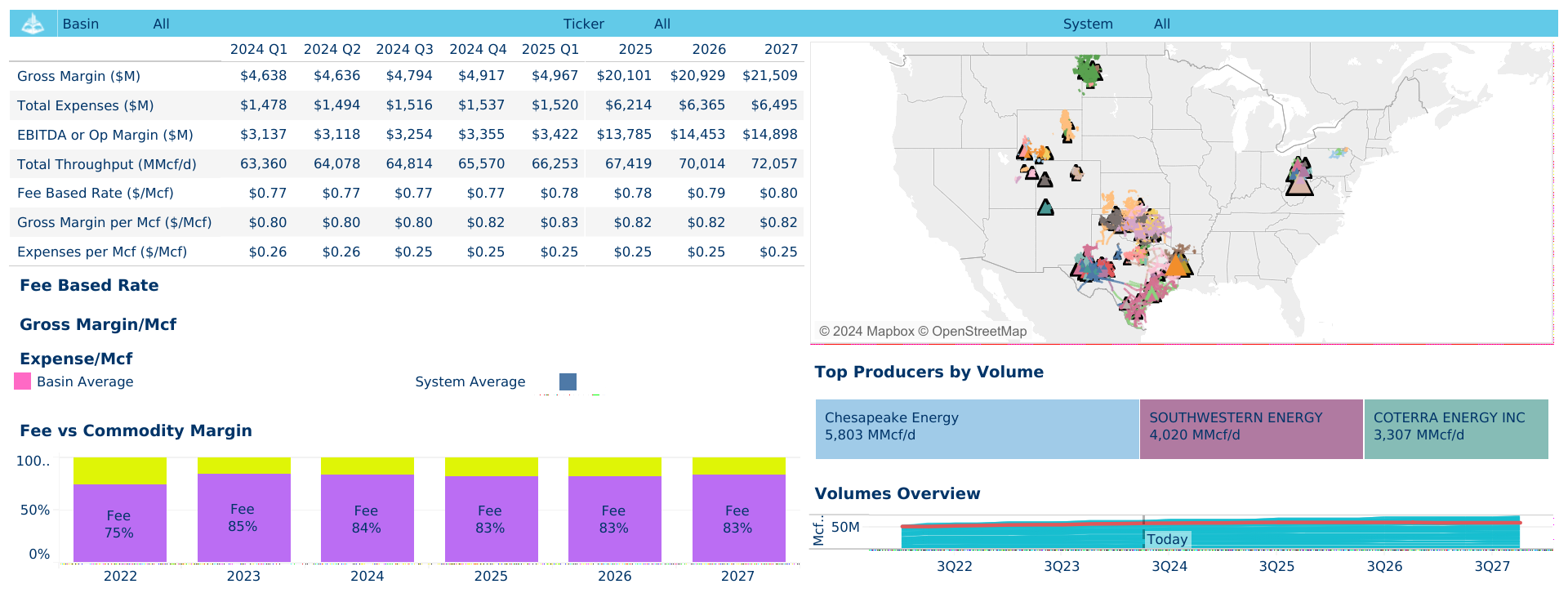This screenshot has width=1568, height=602.
Task: Click the 3Q22 label on volumes axis
Action: pyautogui.click(x=954, y=566)
